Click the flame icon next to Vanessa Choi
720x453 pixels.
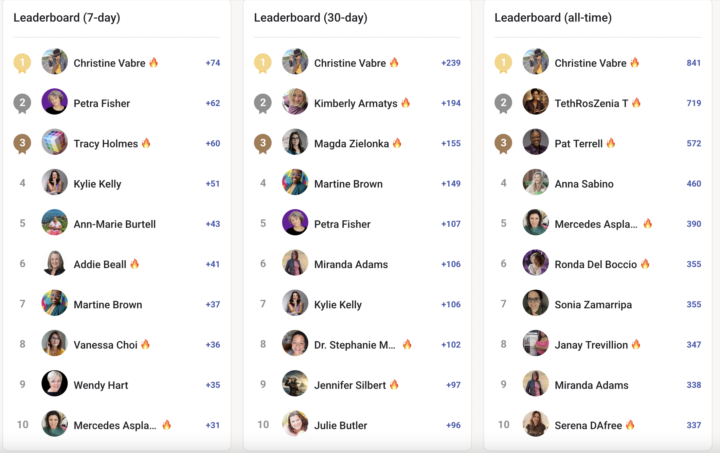click(x=145, y=344)
